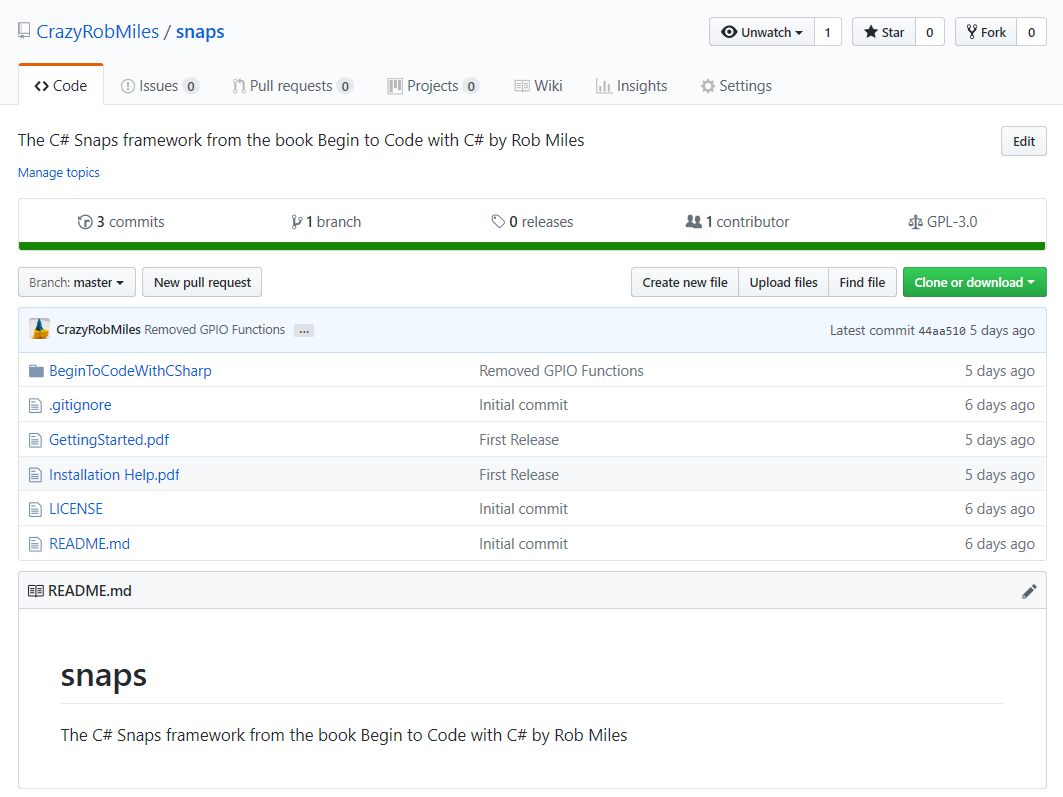Open the Wiki tab

pos(538,86)
